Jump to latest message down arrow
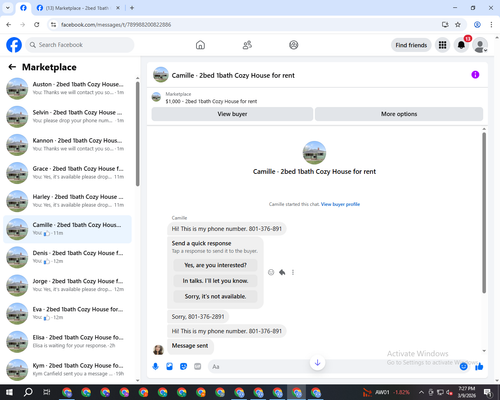Screen dimensions: 500x400 pos(317,363)
